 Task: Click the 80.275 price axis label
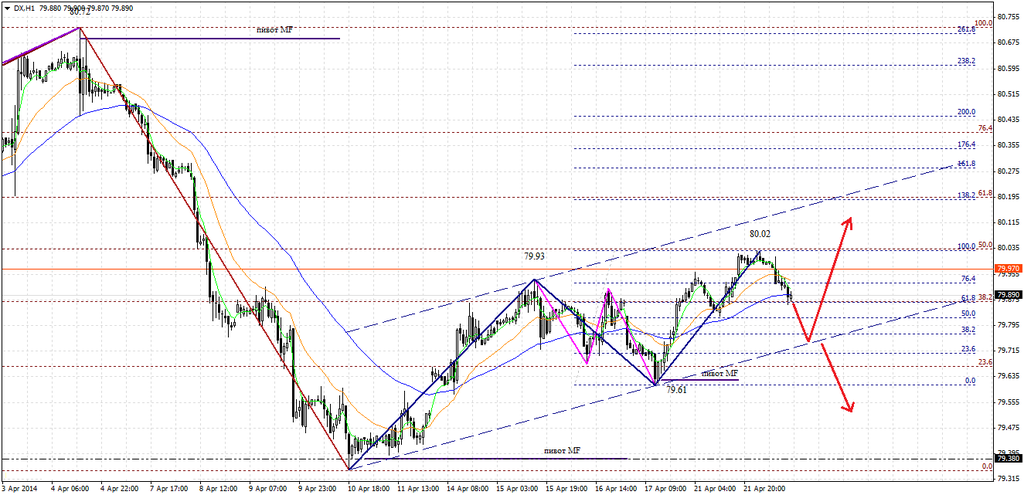pyautogui.click(x=1006, y=171)
